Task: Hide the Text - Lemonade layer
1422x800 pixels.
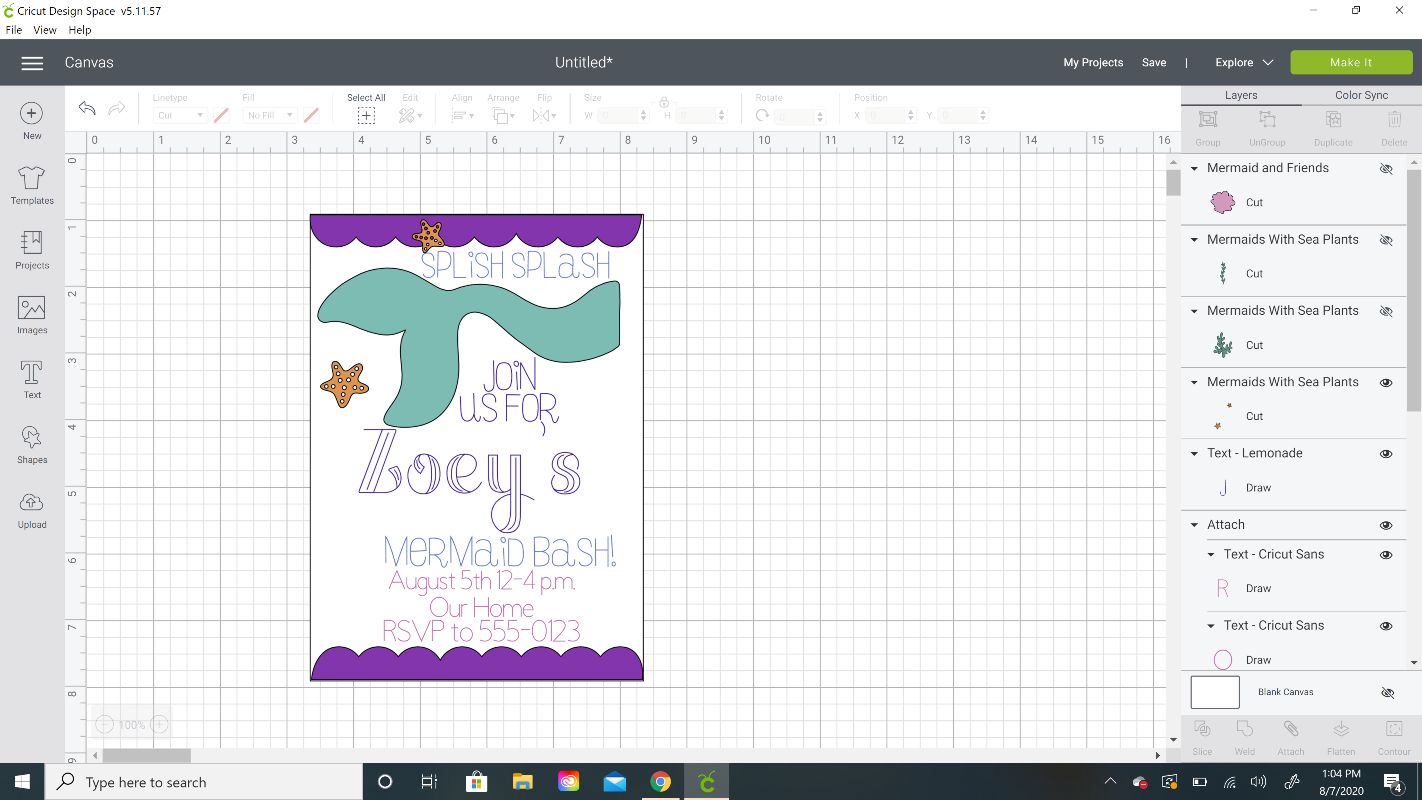Action: pyautogui.click(x=1386, y=453)
